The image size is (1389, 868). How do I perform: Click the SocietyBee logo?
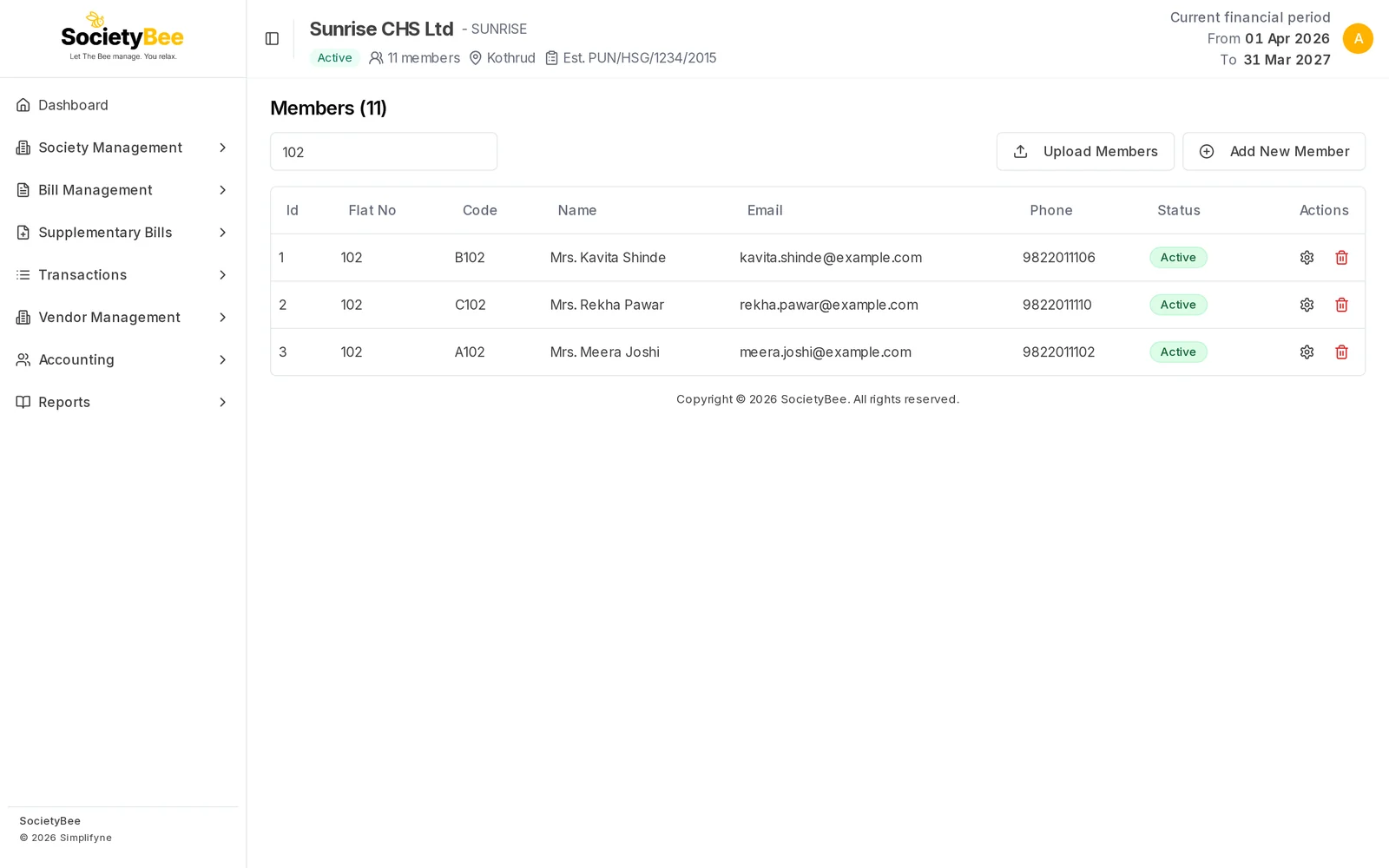(x=122, y=36)
